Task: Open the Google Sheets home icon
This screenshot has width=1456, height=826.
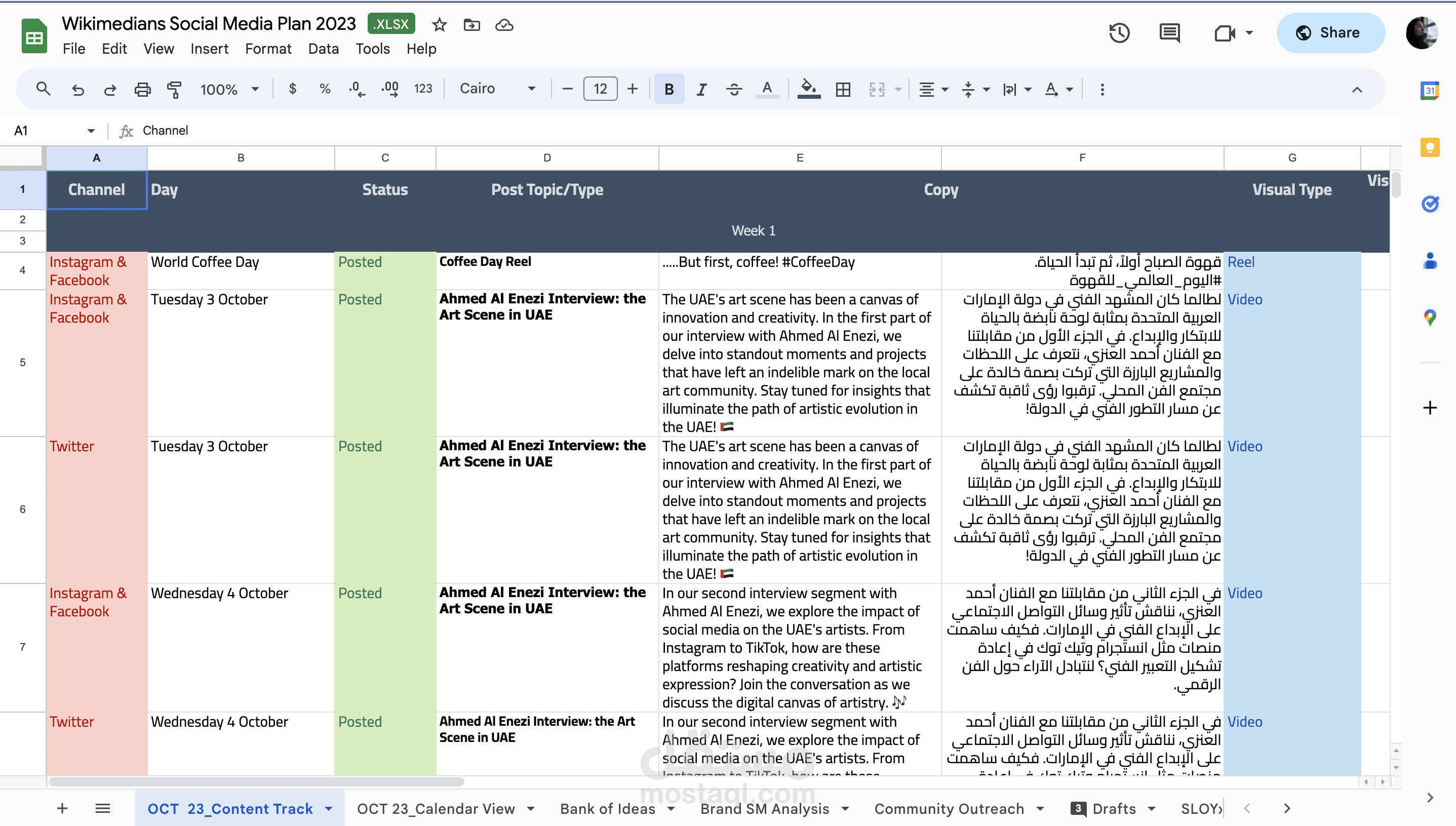Action: coord(34,36)
